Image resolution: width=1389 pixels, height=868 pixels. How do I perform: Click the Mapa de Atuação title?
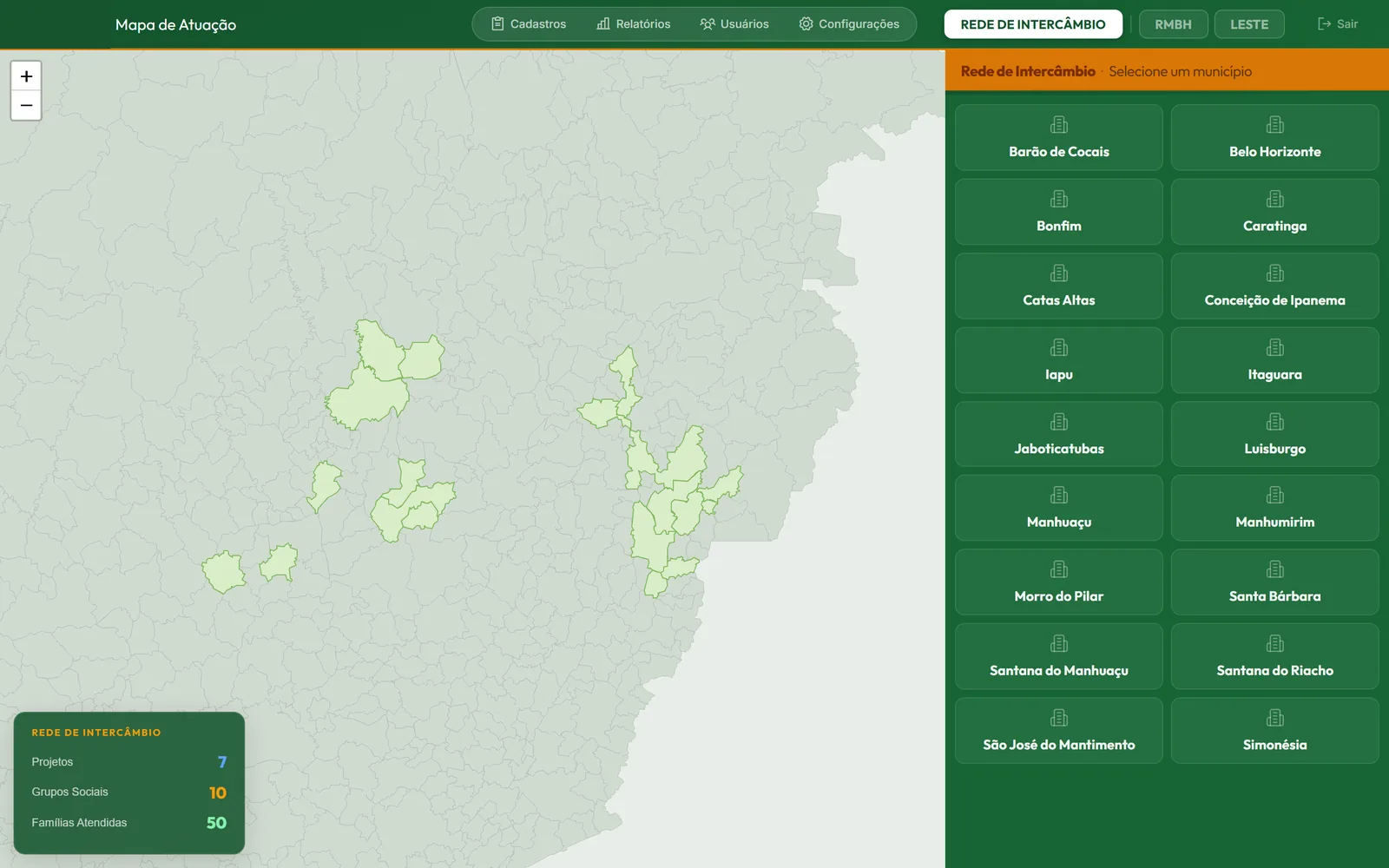tap(175, 25)
